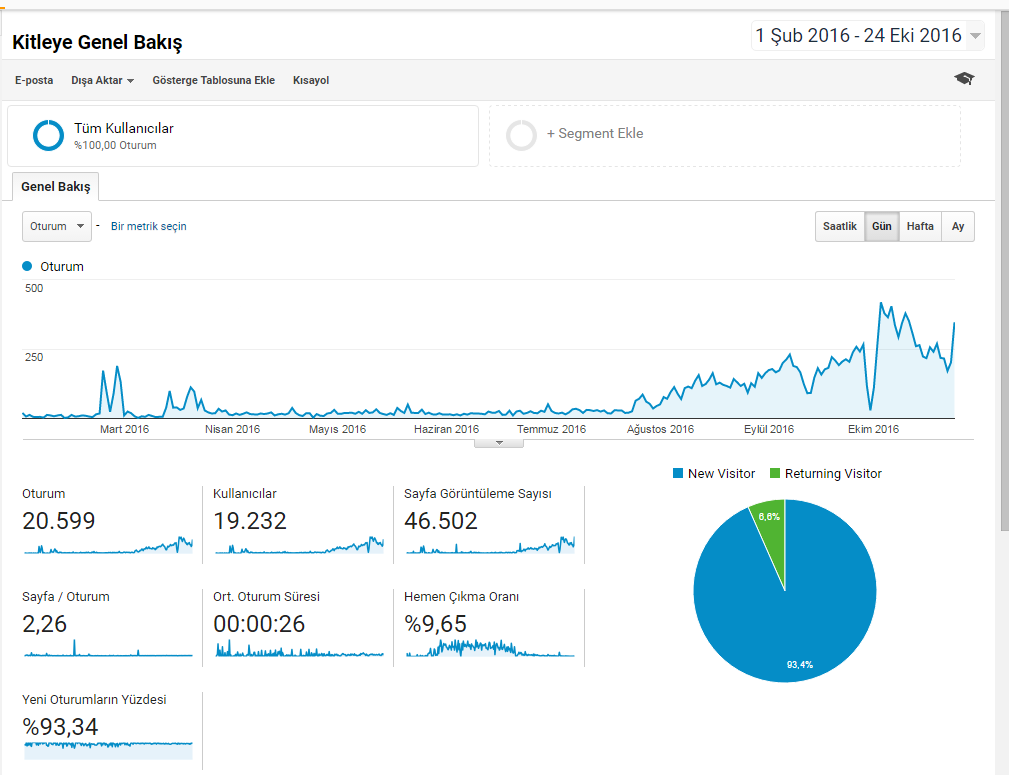The image size is (1009, 775).
Task: Click E-posta in the toolbar
Action: [34, 80]
